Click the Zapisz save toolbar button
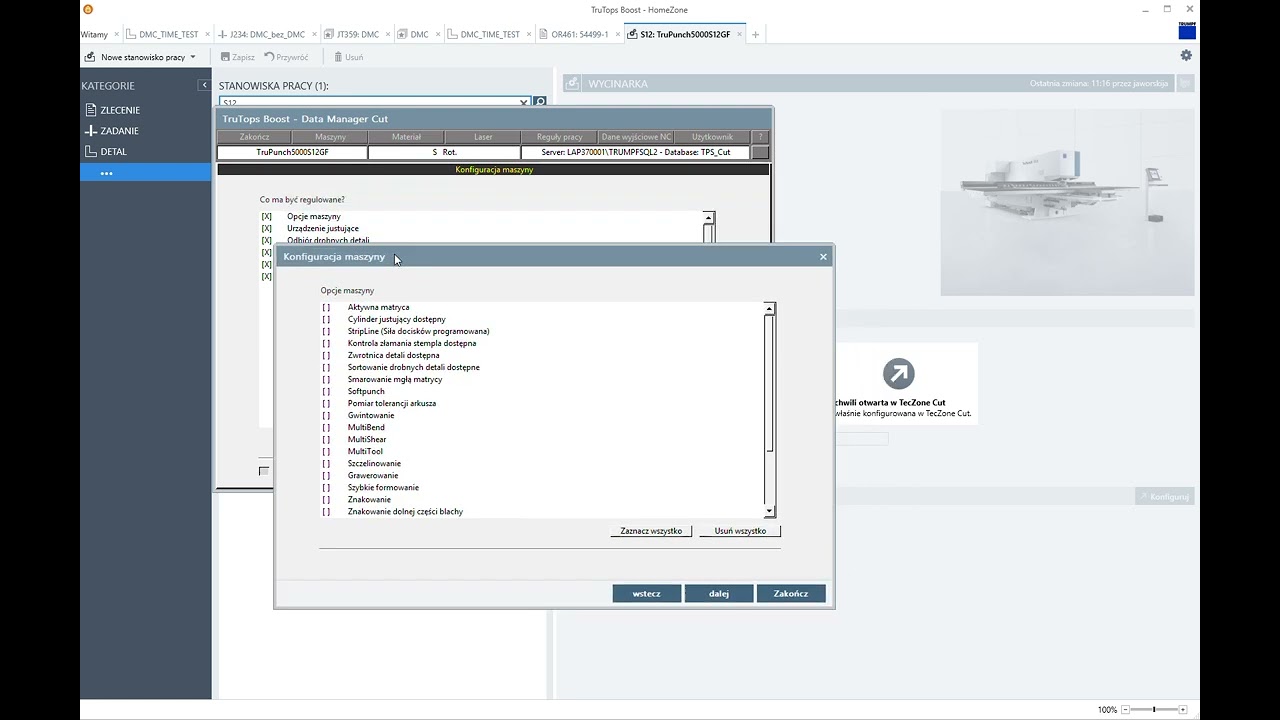Image resolution: width=1280 pixels, height=720 pixels. point(237,57)
